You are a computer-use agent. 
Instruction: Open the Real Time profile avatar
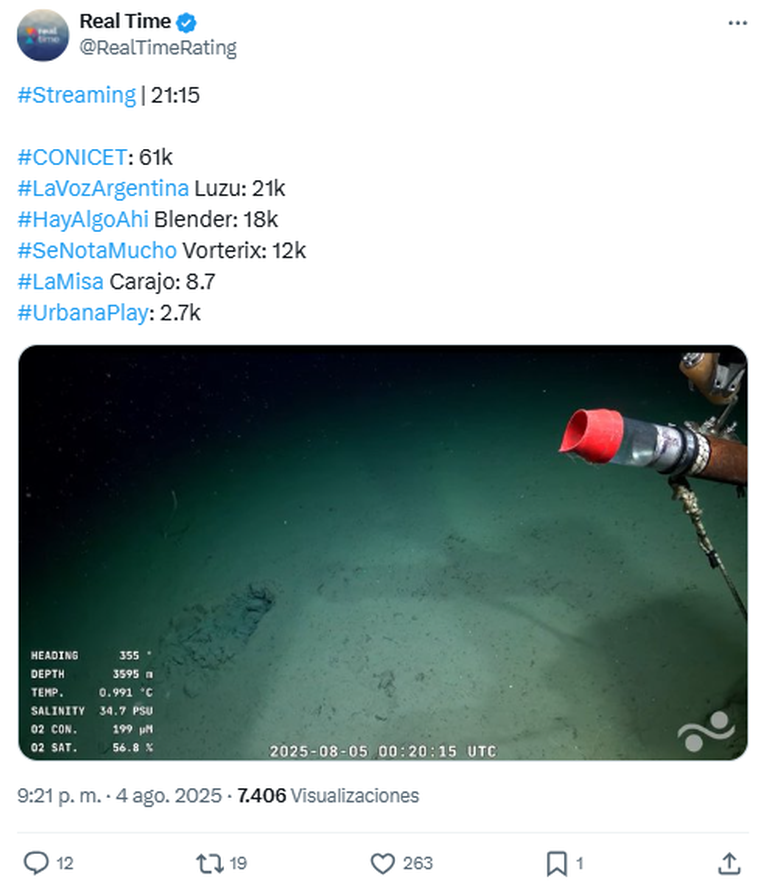coord(43,35)
